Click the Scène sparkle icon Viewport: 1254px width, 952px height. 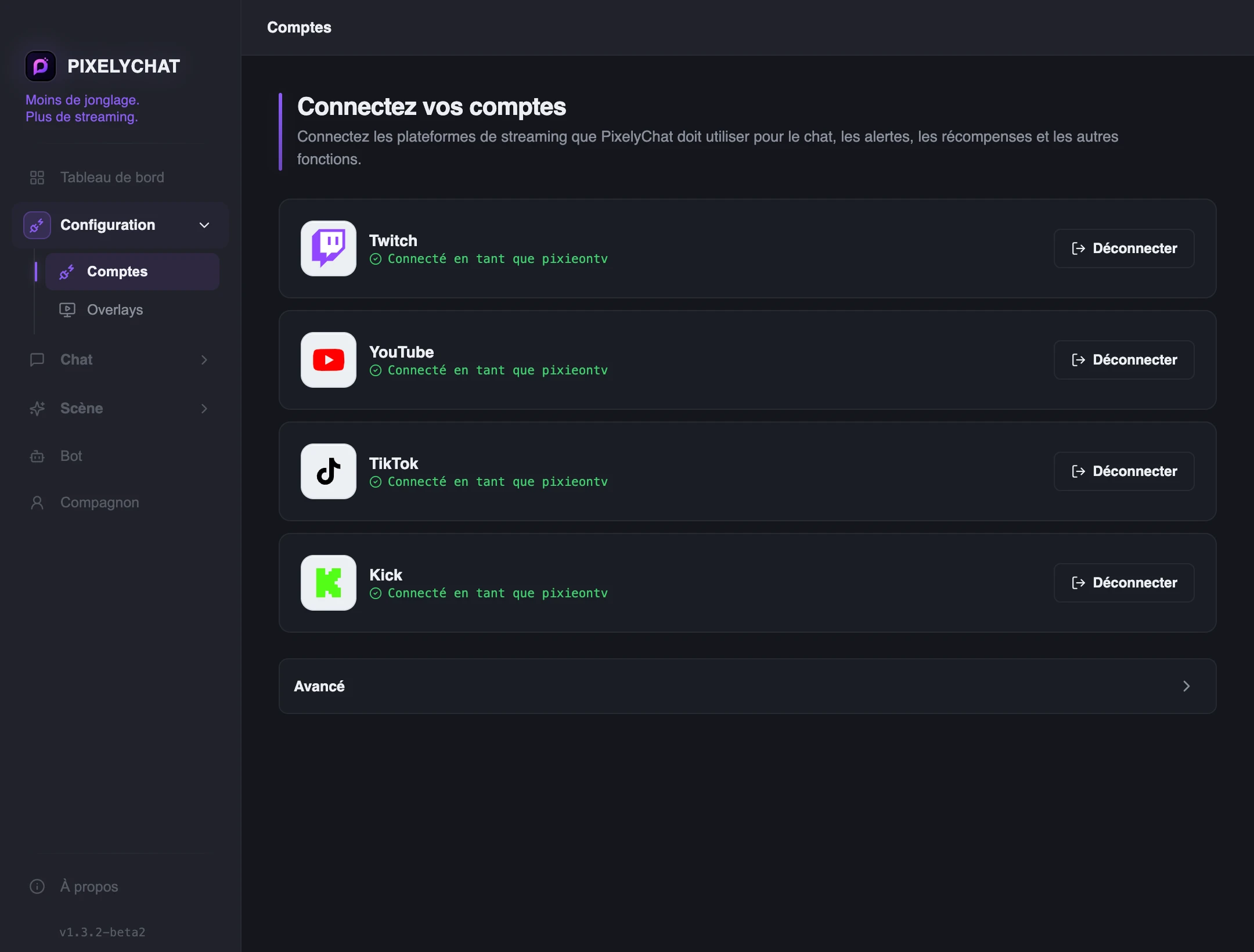coord(37,409)
